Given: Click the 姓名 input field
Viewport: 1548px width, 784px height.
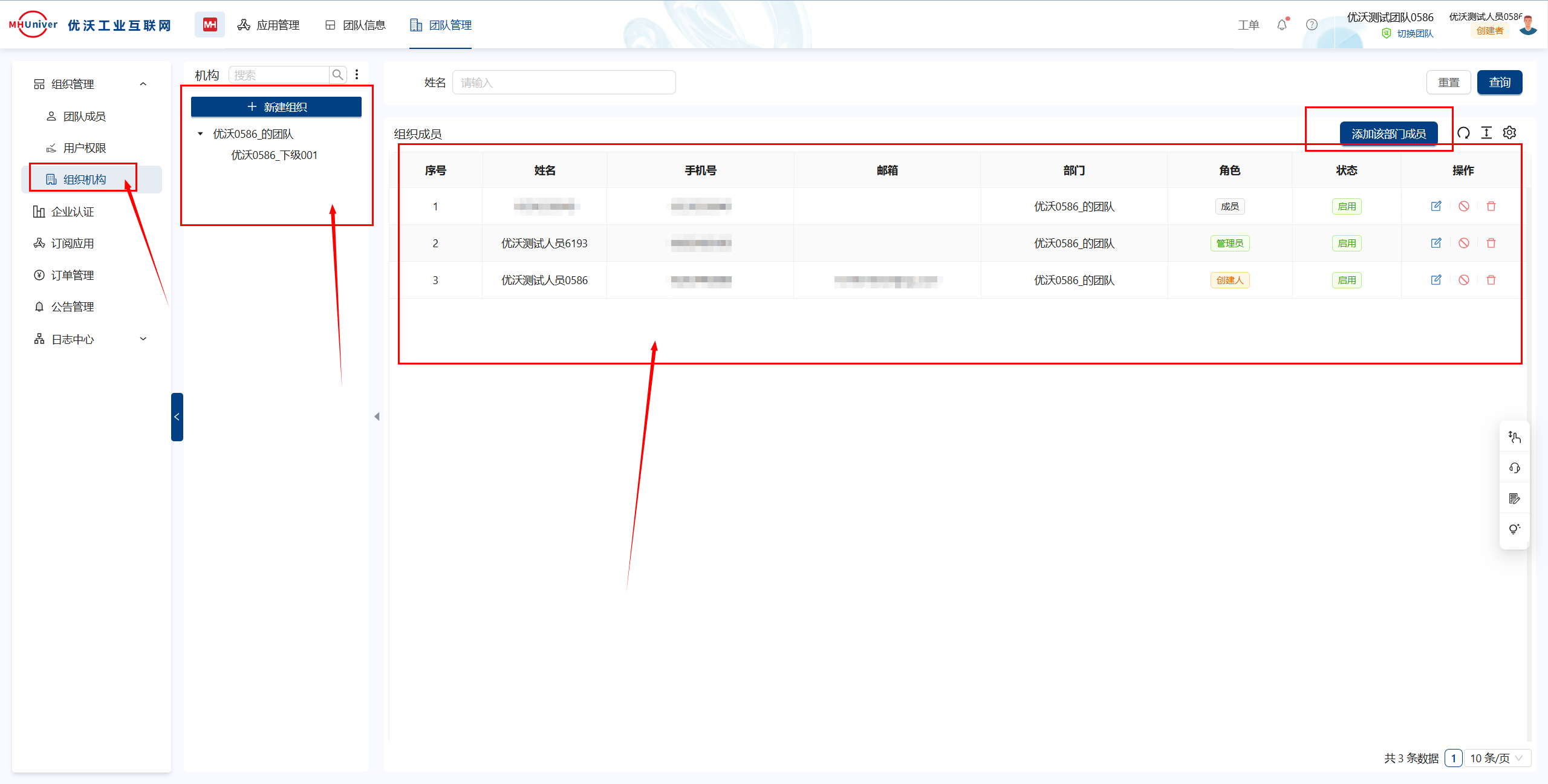Looking at the screenshot, I should tap(564, 83).
